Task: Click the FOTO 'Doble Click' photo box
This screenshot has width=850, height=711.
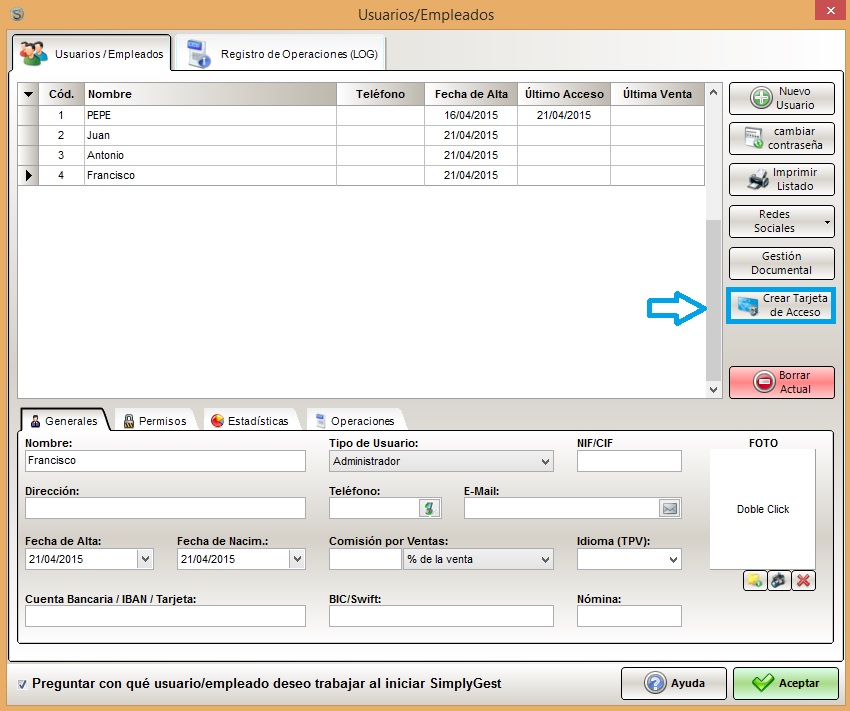Action: point(763,509)
